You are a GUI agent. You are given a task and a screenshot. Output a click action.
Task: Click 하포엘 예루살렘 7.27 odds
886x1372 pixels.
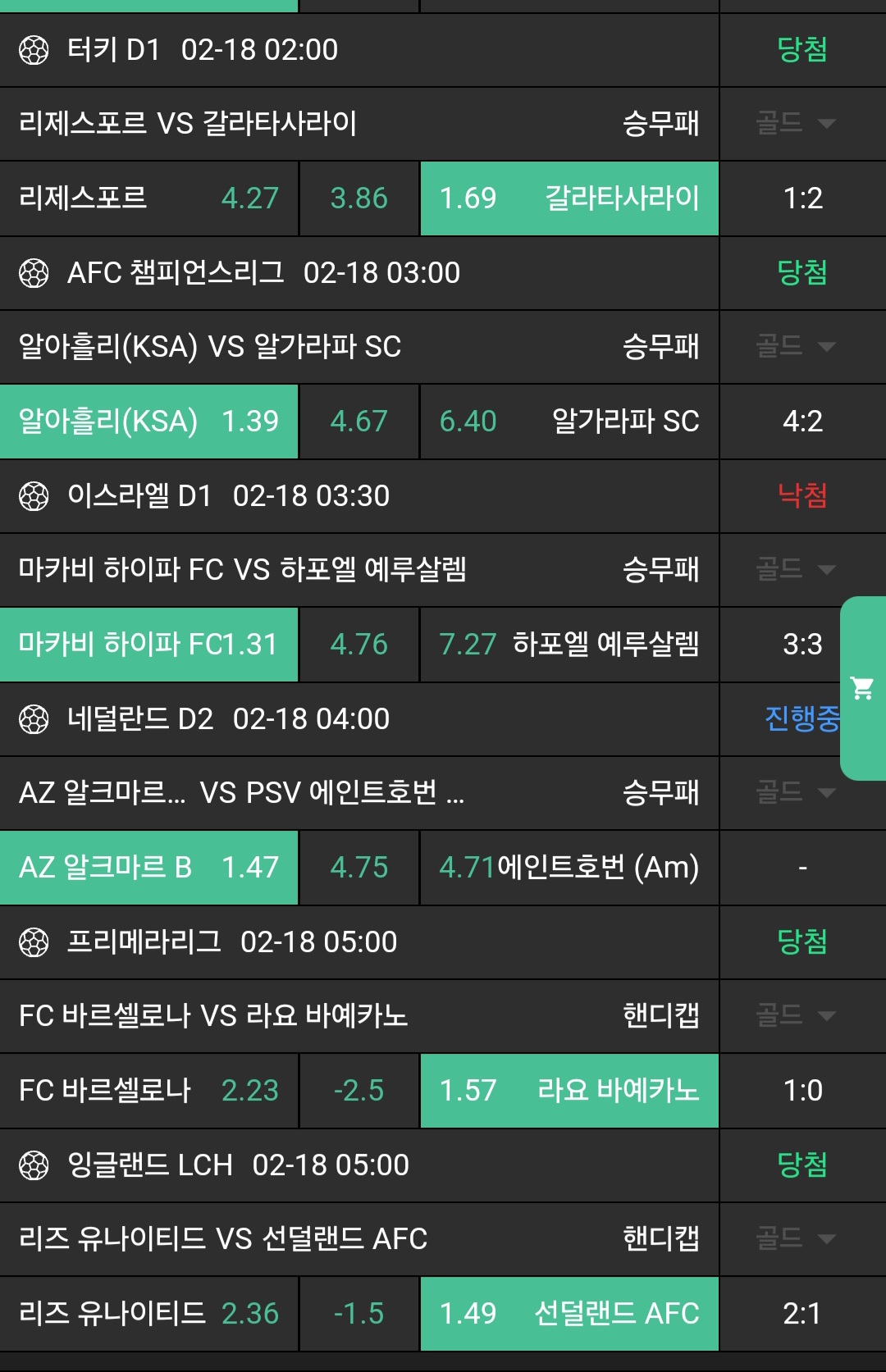coord(569,645)
